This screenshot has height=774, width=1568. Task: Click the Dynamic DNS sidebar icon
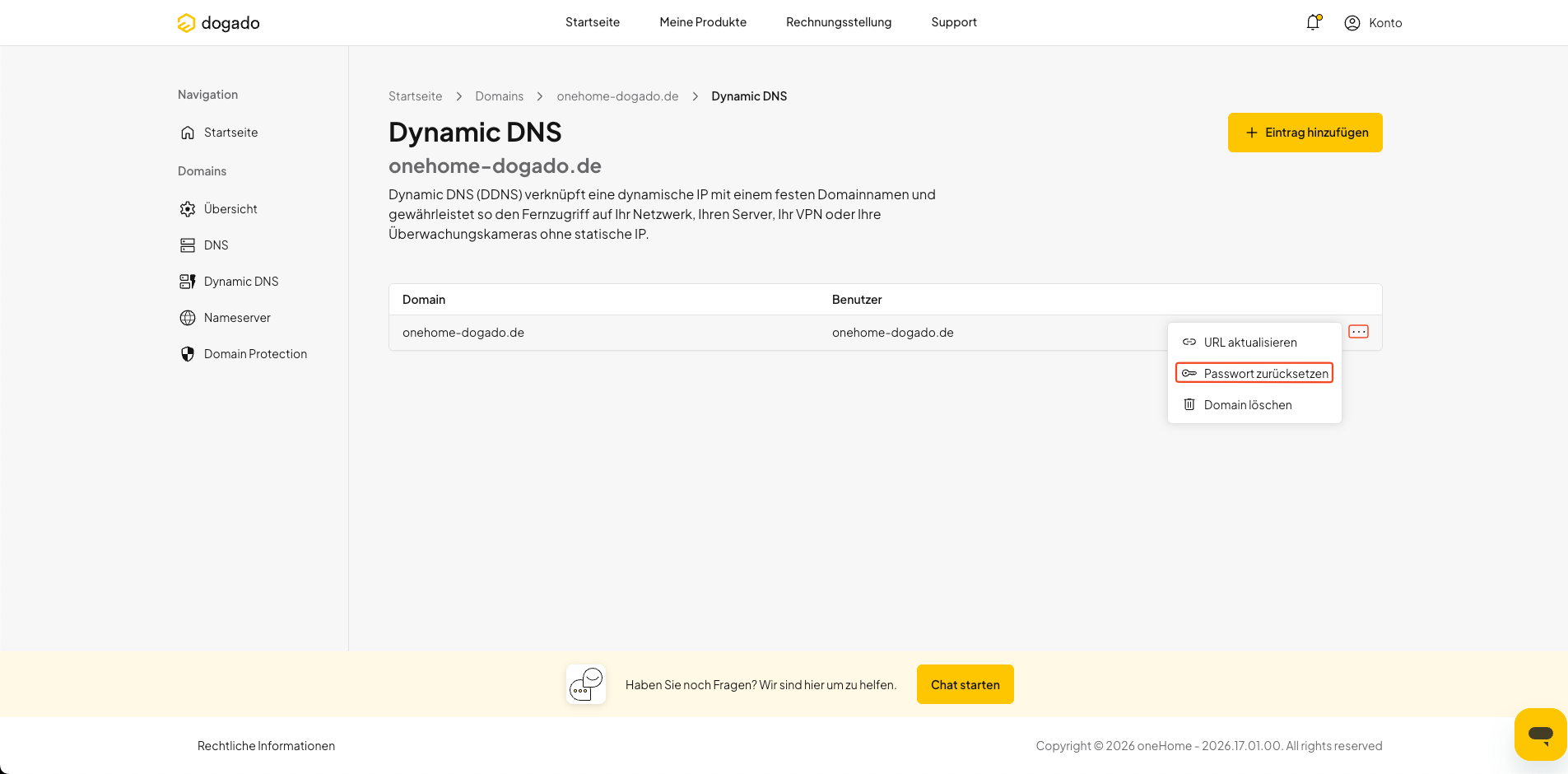pyautogui.click(x=188, y=282)
